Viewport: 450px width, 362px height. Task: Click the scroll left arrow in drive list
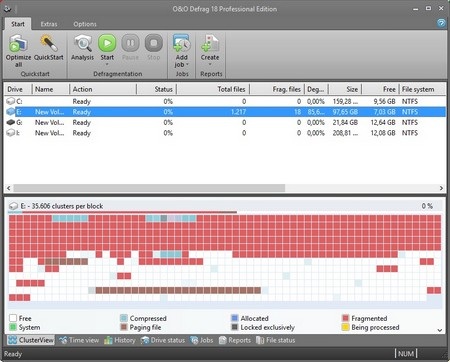pos(9,188)
